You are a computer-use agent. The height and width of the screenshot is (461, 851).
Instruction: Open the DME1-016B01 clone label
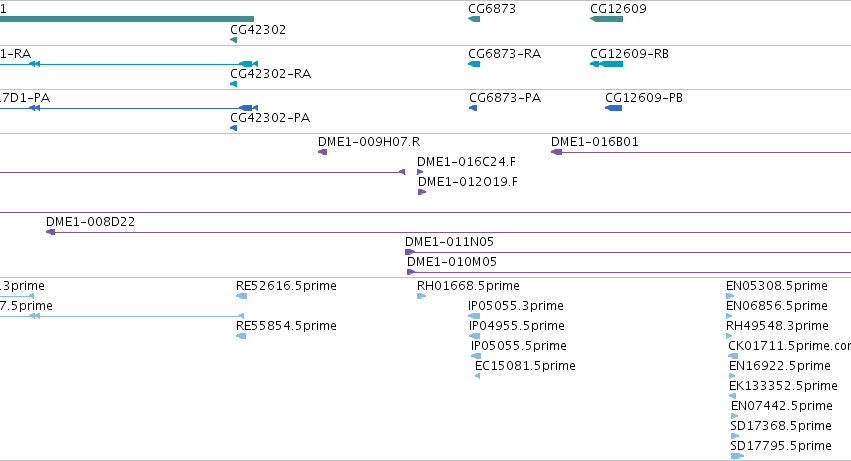[594, 142]
